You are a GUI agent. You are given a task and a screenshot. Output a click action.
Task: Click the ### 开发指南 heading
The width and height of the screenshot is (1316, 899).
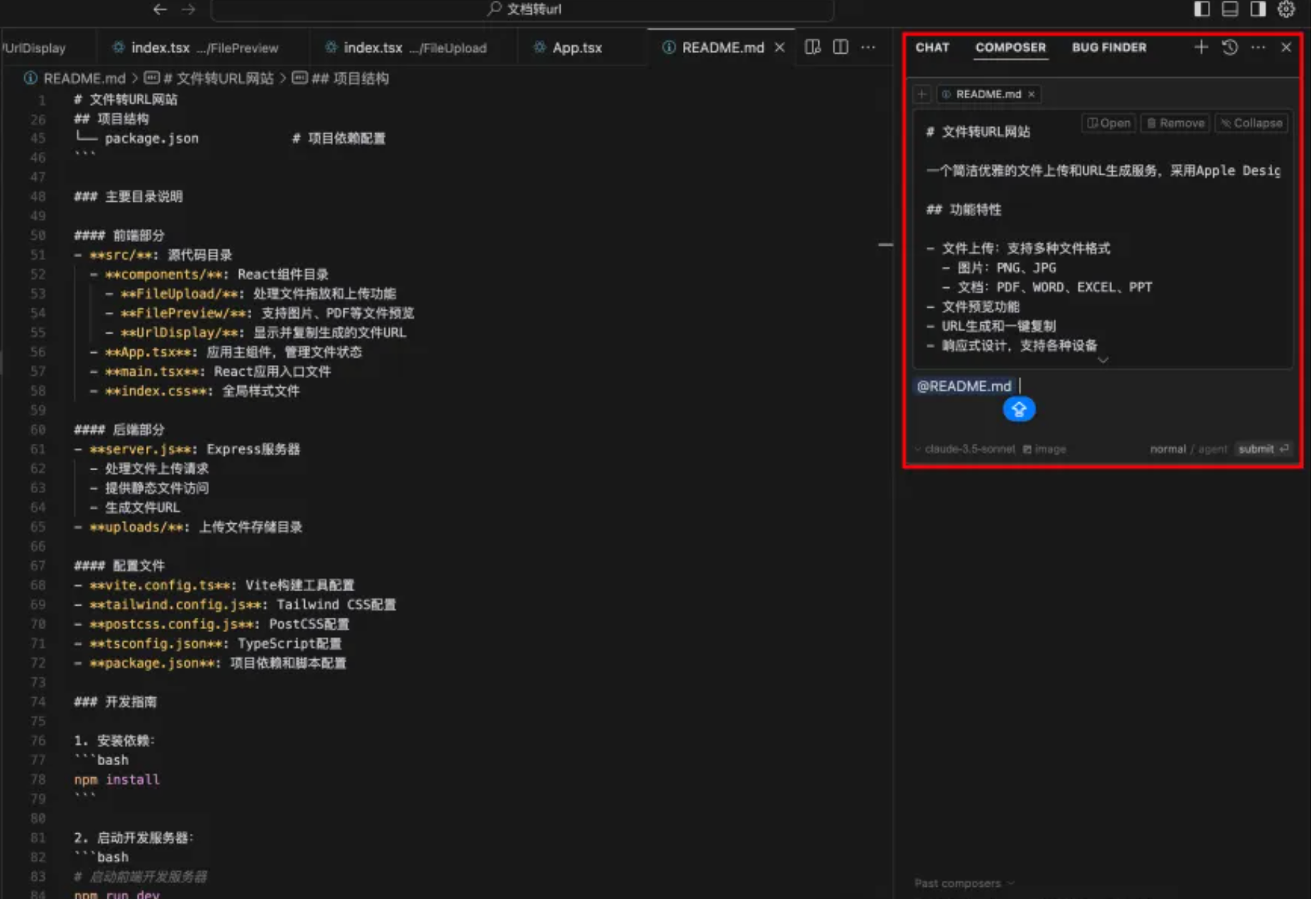click(x=115, y=701)
